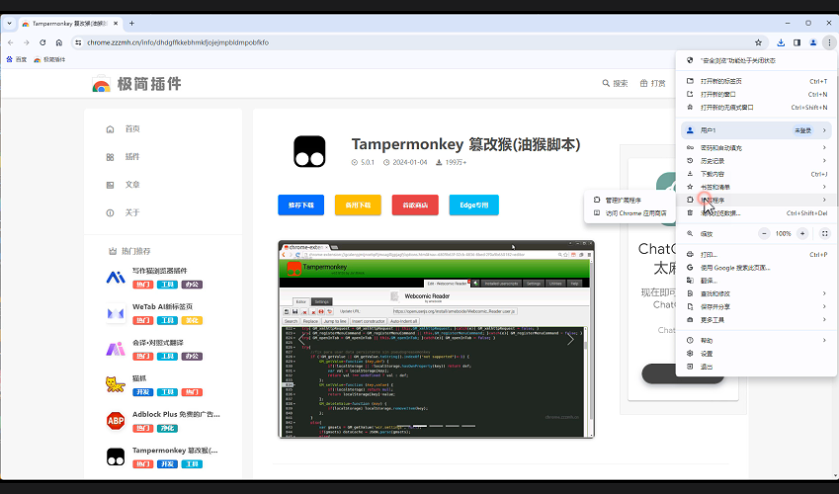Toggle fullscreen icon in zoom row
Image resolution: width=839 pixels, height=494 pixels.
825,233
